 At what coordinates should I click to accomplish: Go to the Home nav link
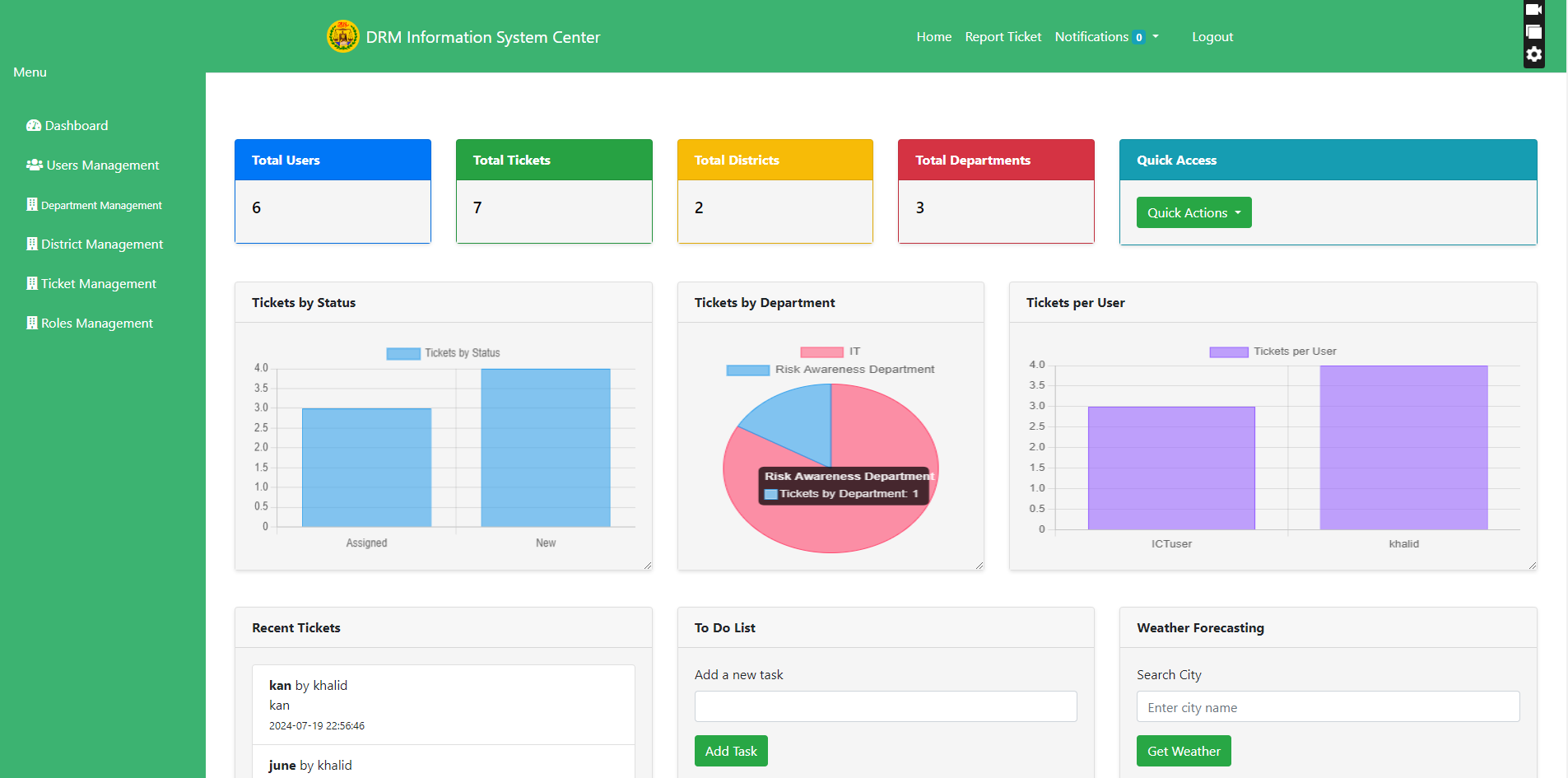tap(933, 37)
